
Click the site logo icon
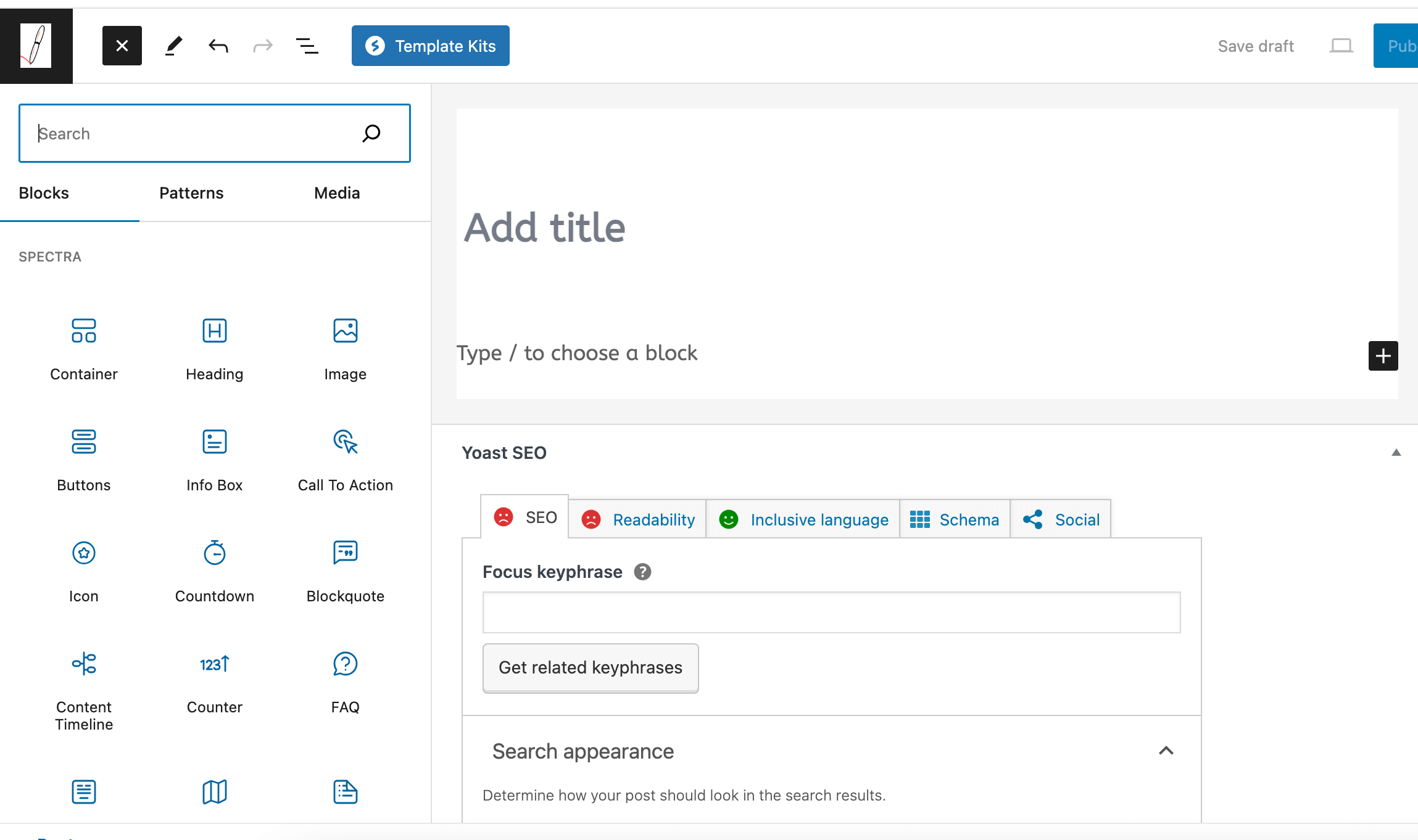point(36,46)
